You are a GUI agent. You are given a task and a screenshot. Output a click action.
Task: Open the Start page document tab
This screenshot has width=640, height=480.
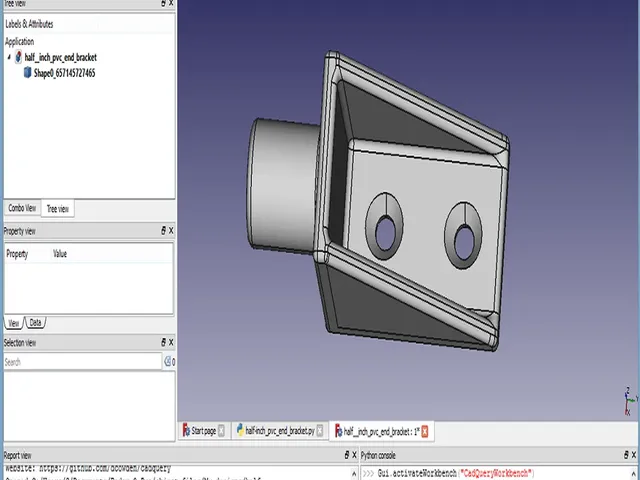204,431
